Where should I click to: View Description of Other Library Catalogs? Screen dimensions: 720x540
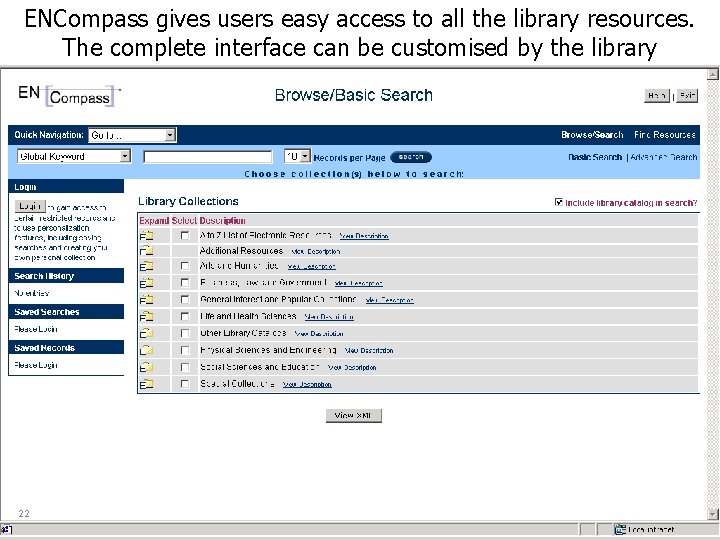(x=319, y=334)
